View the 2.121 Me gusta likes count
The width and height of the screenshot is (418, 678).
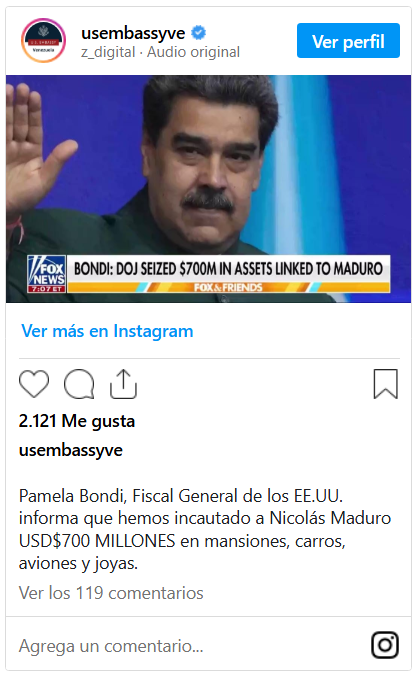click(x=77, y=421)
